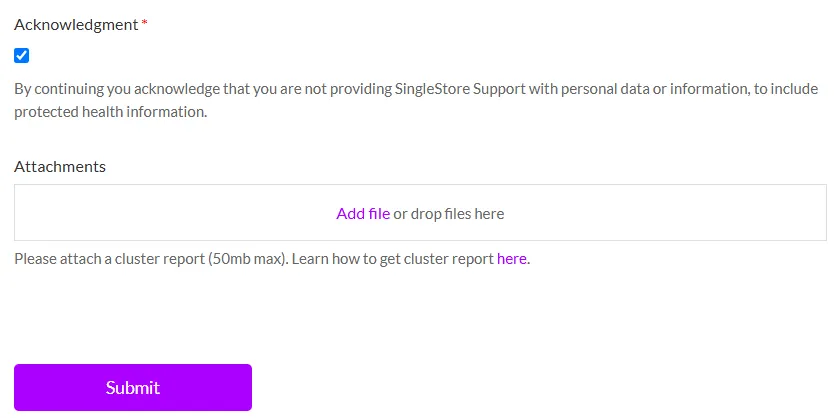Viewport: 834px width, 418px height.
Task: Follow the link on how to get cluster report
Action: click(511, 259)
